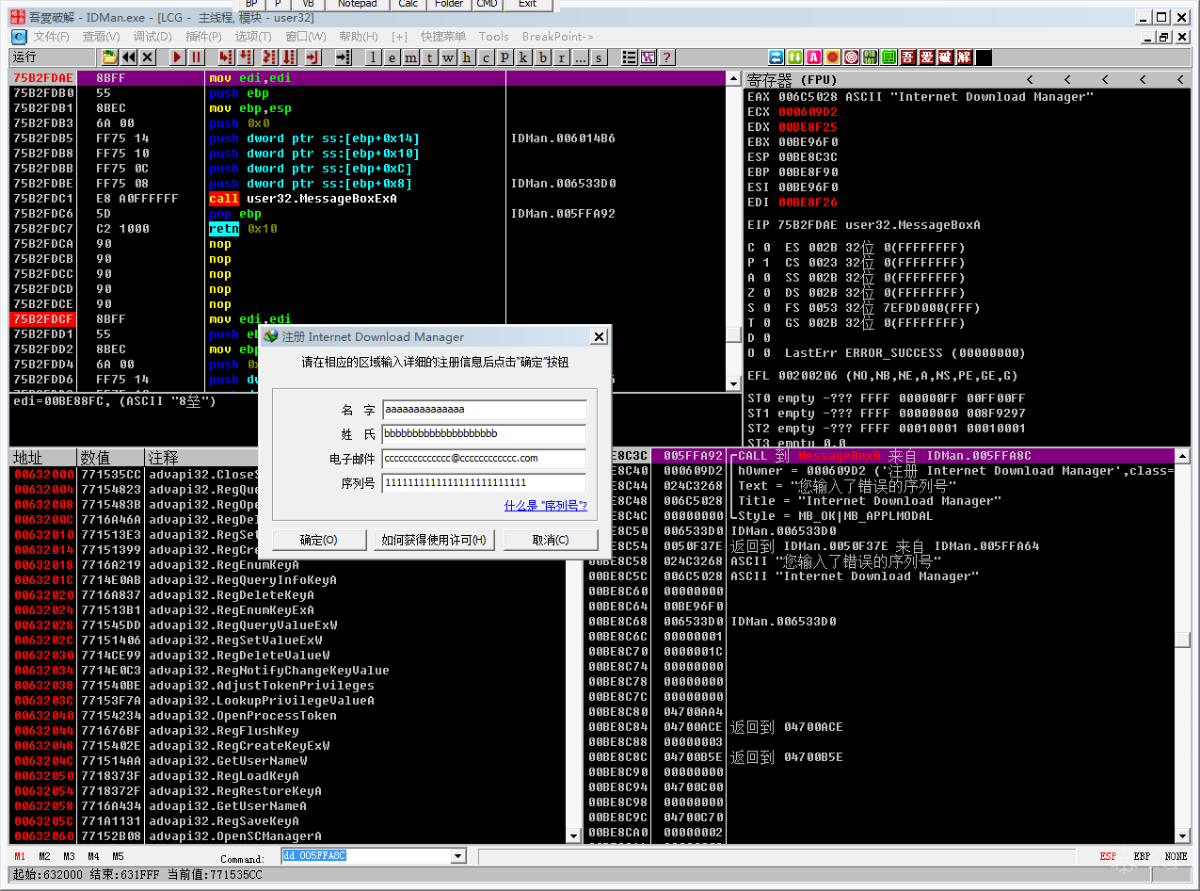
Task: Open the BreakPoint-> menu
Action: [x=557, y=36]
